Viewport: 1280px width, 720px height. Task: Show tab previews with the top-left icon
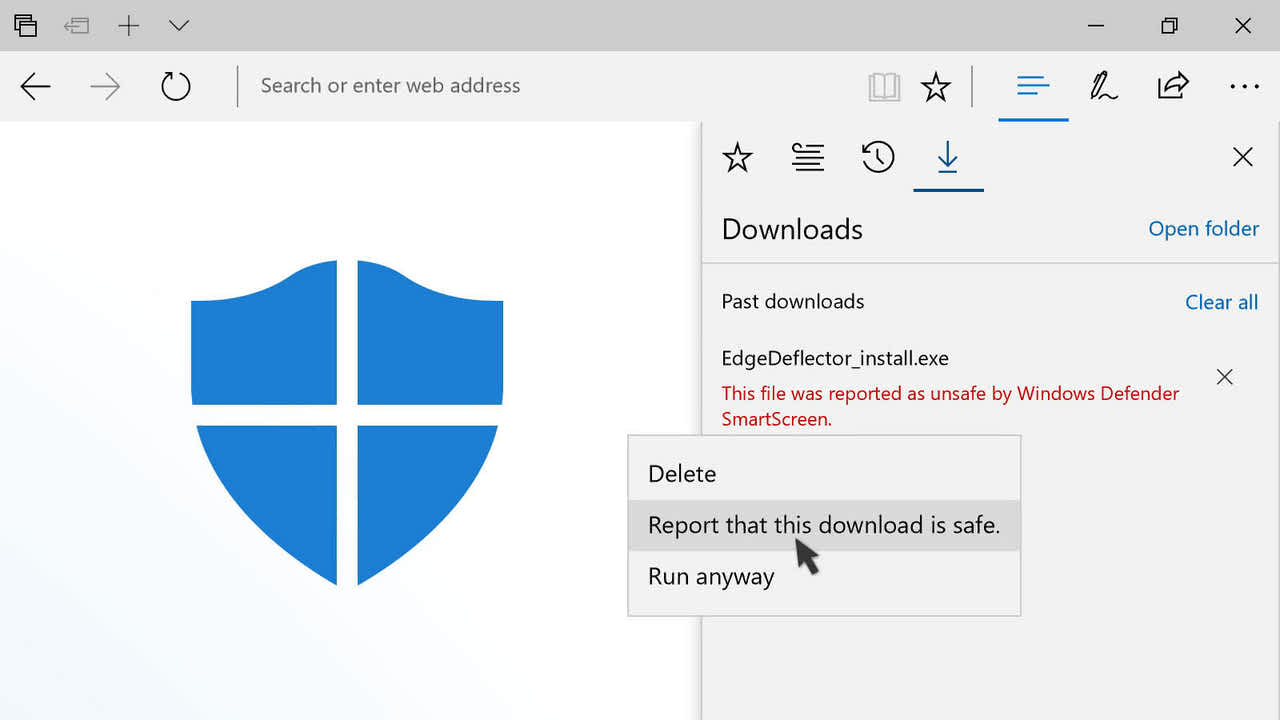coord(25,25)
